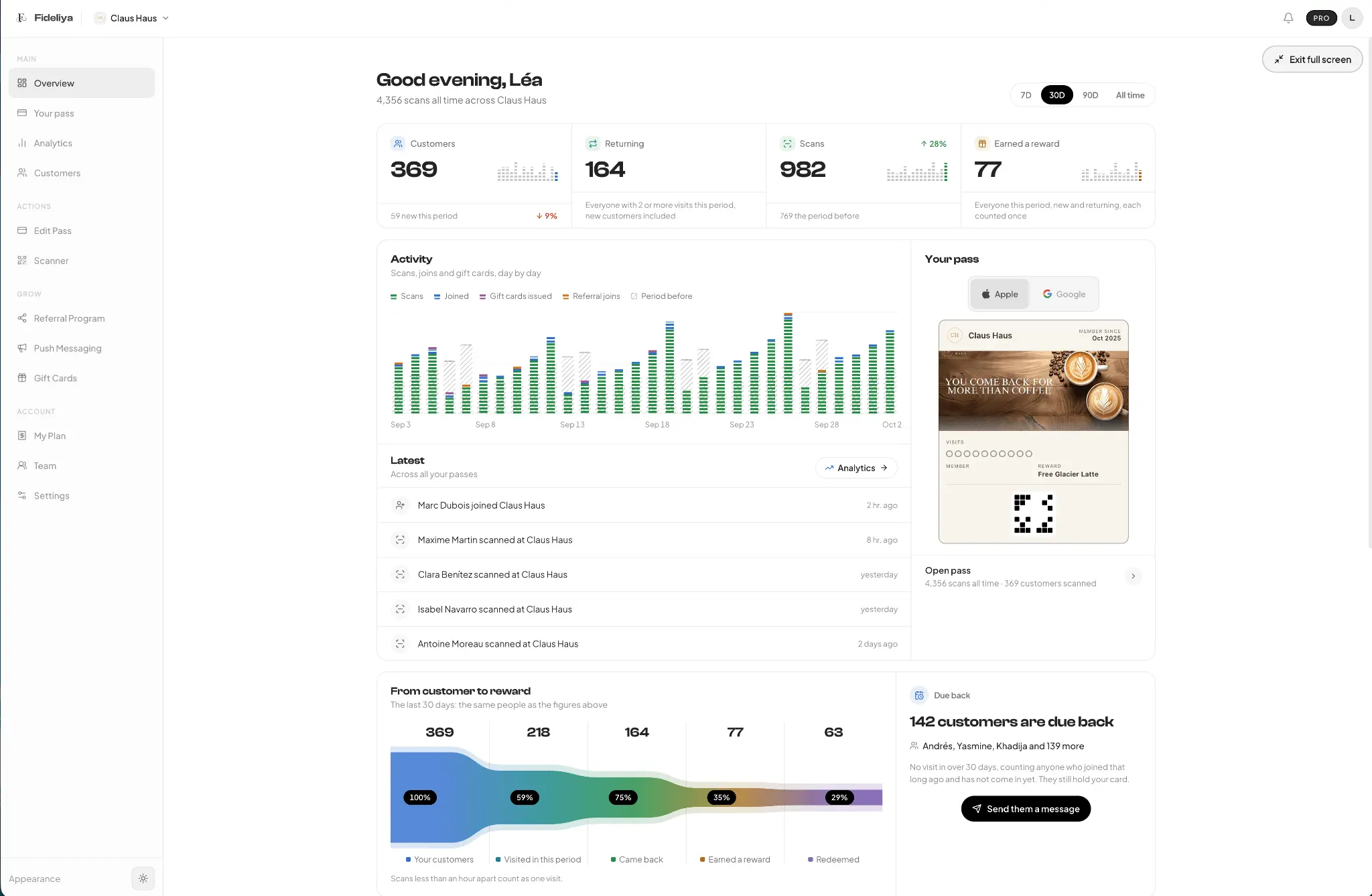Open the L user avatar menu
1372x896 pixels.
pyautogui.click(x=1351, y=18)
